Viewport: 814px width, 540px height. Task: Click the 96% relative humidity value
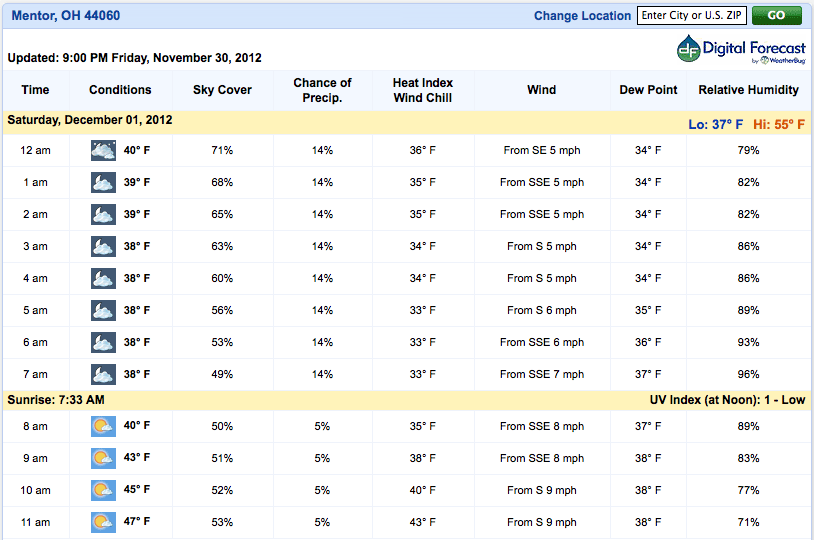point(749,374)
